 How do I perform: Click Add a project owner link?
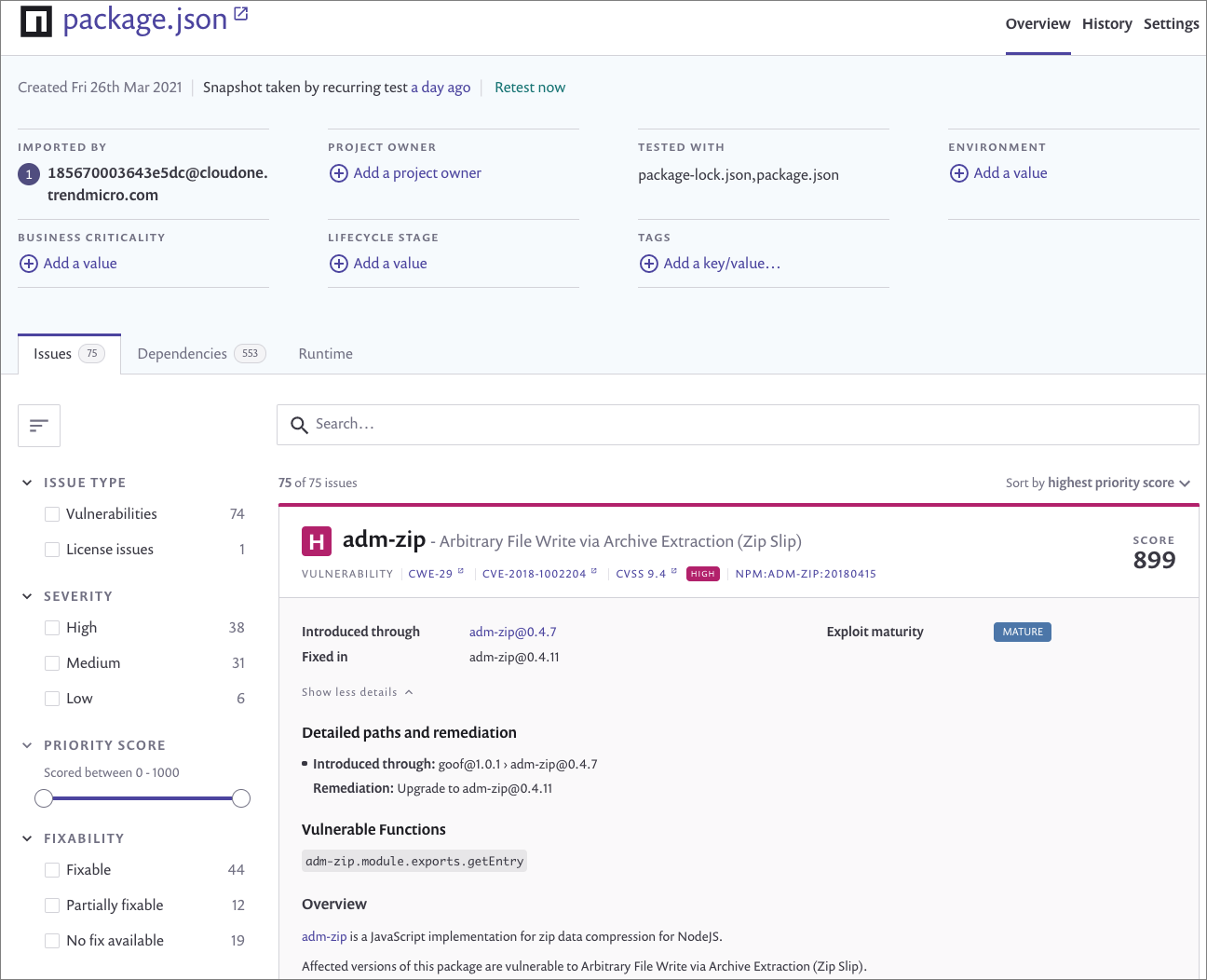coord(417,173)
